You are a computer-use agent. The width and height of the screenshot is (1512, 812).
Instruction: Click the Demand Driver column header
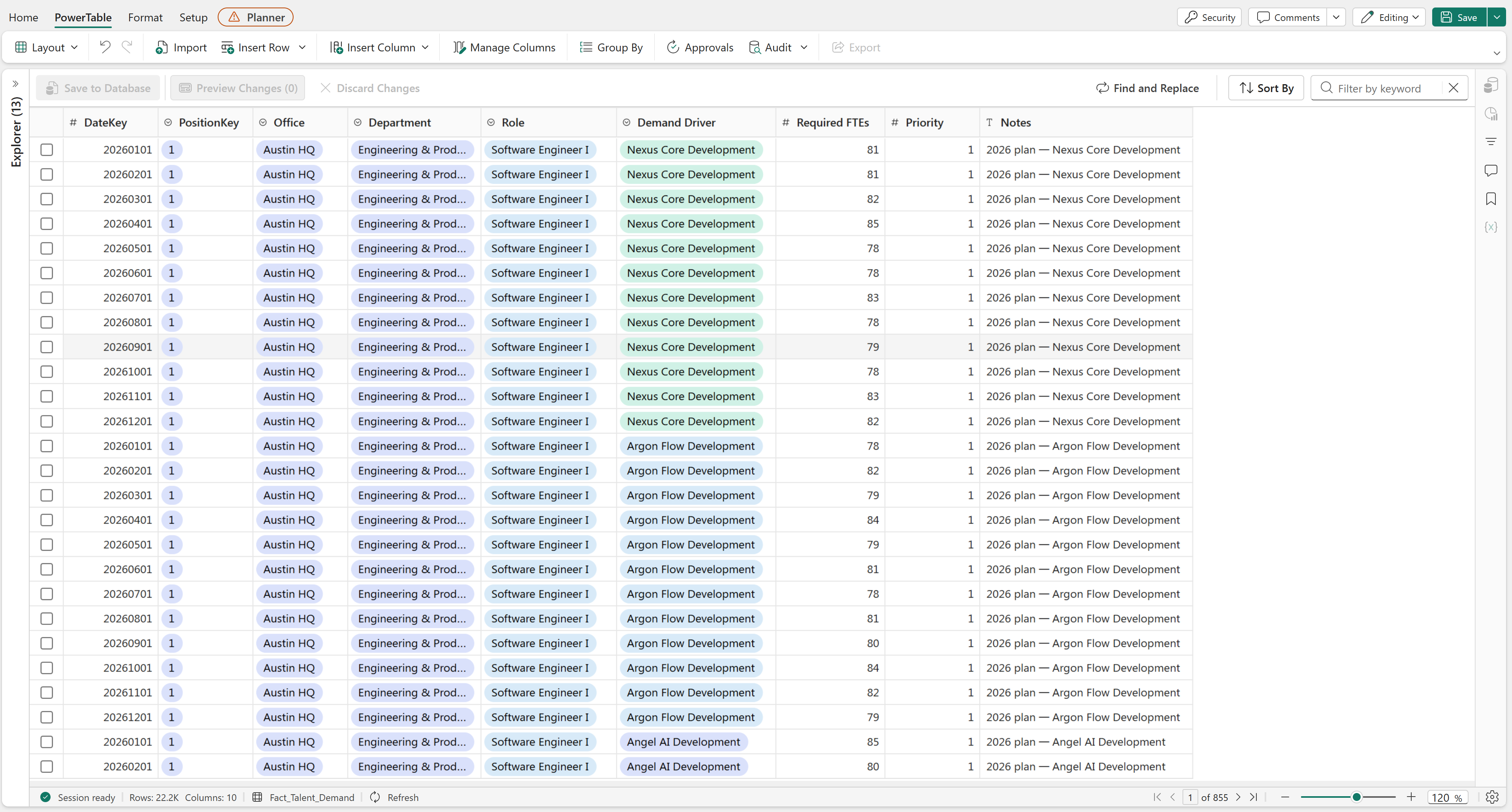click(695, 122)
